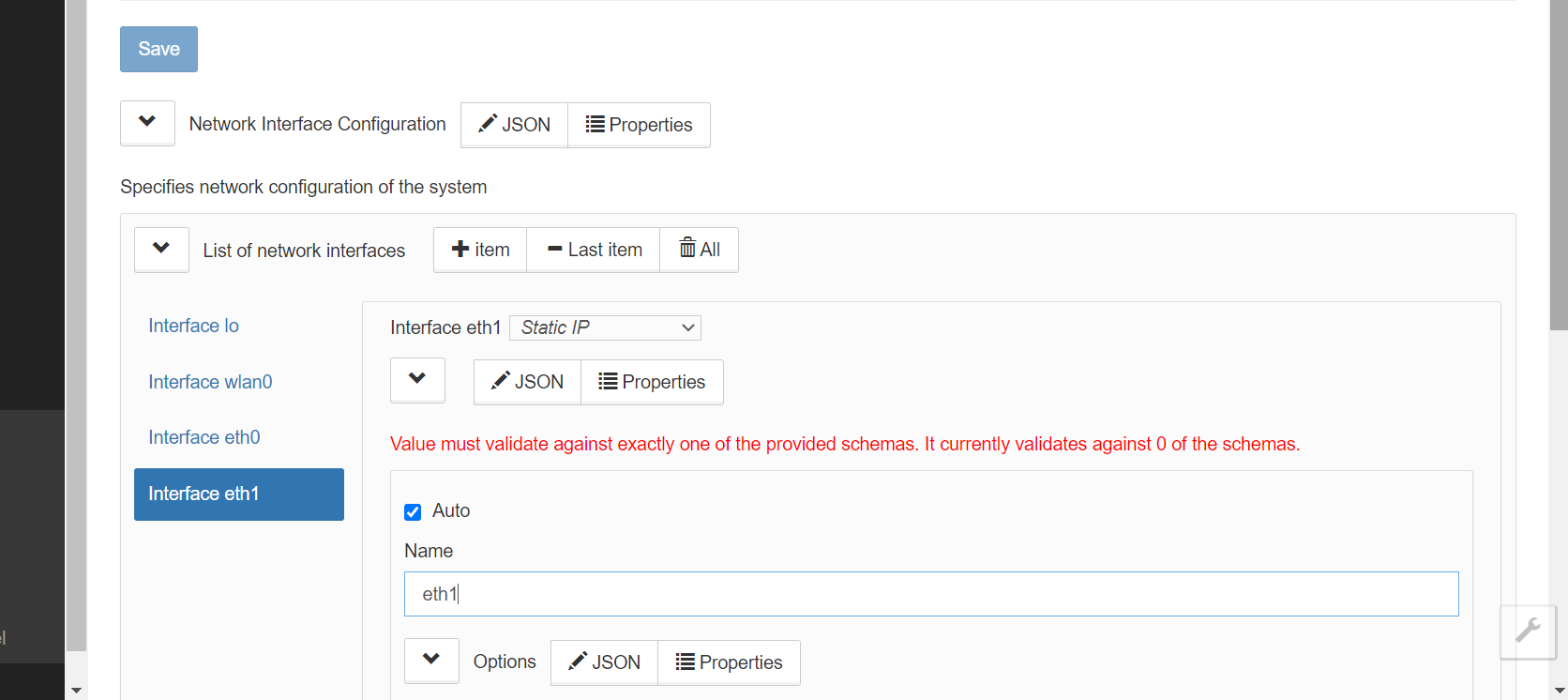This screenshot has height=700, width=1568.
Task: Remove last item from interfaces list
Action: click(594, 250)
